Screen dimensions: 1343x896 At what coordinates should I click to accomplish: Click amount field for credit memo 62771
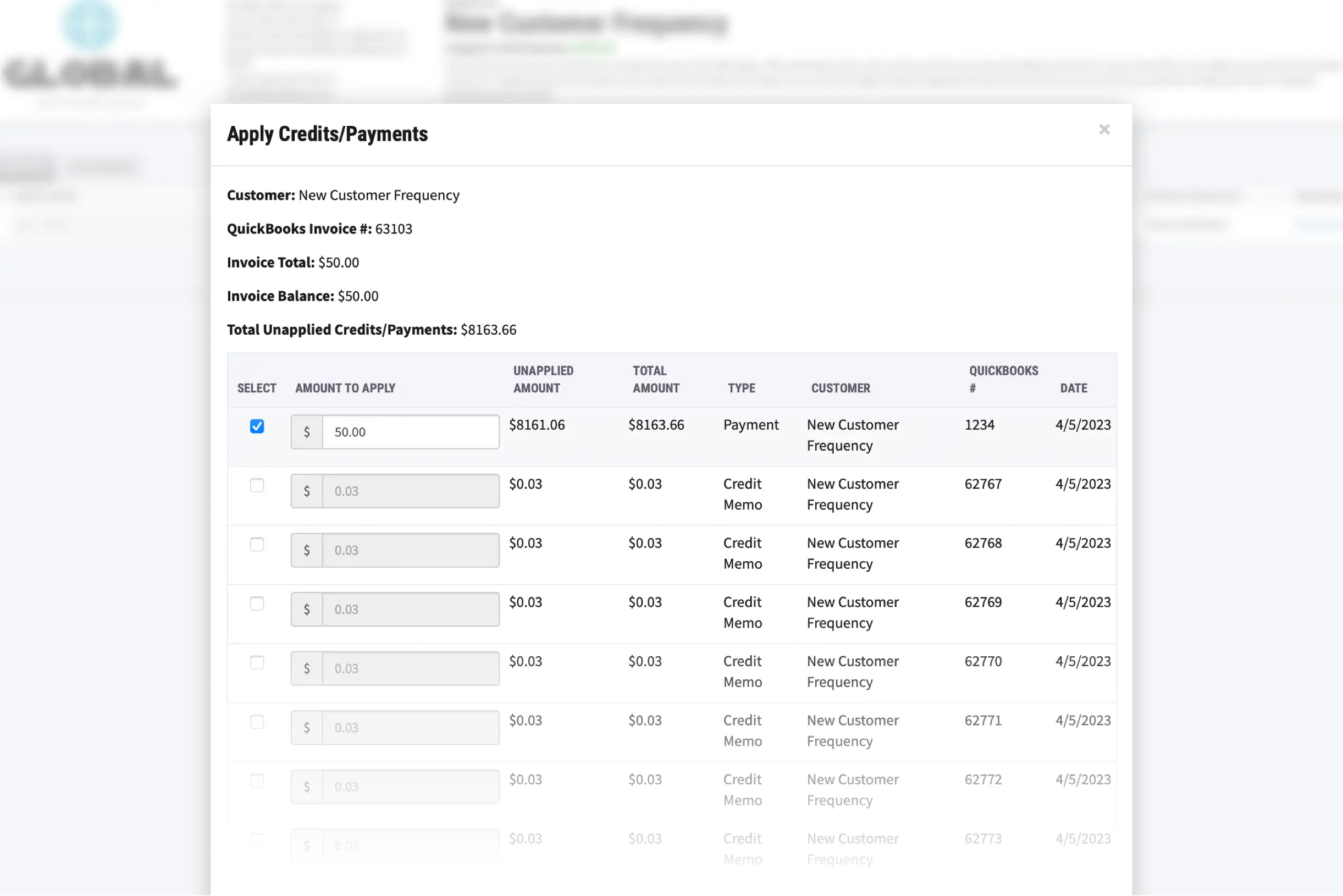410,728
